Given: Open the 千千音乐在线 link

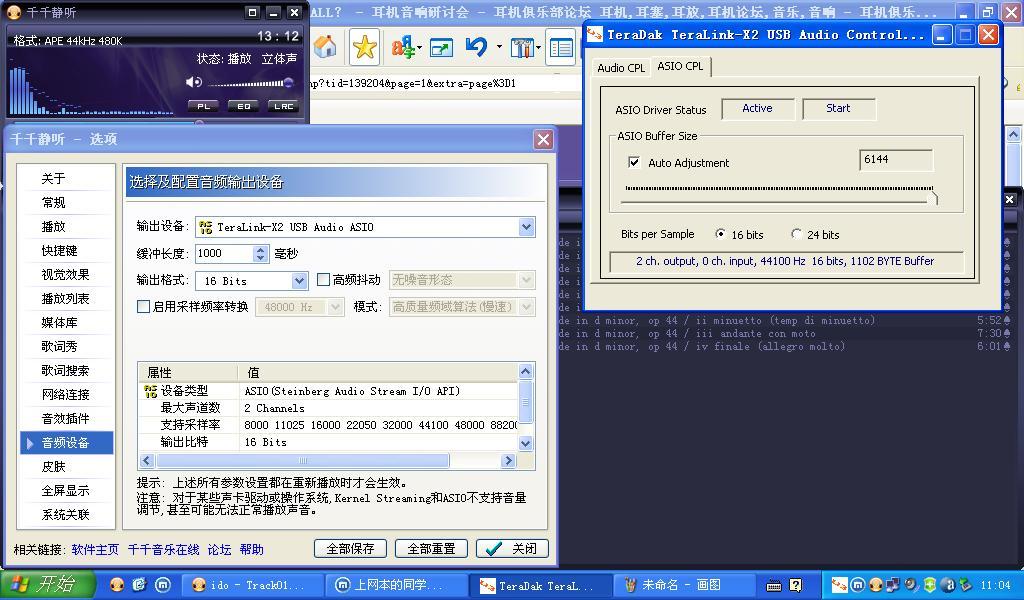Looking at the screenshot, I should coord(163,550).
